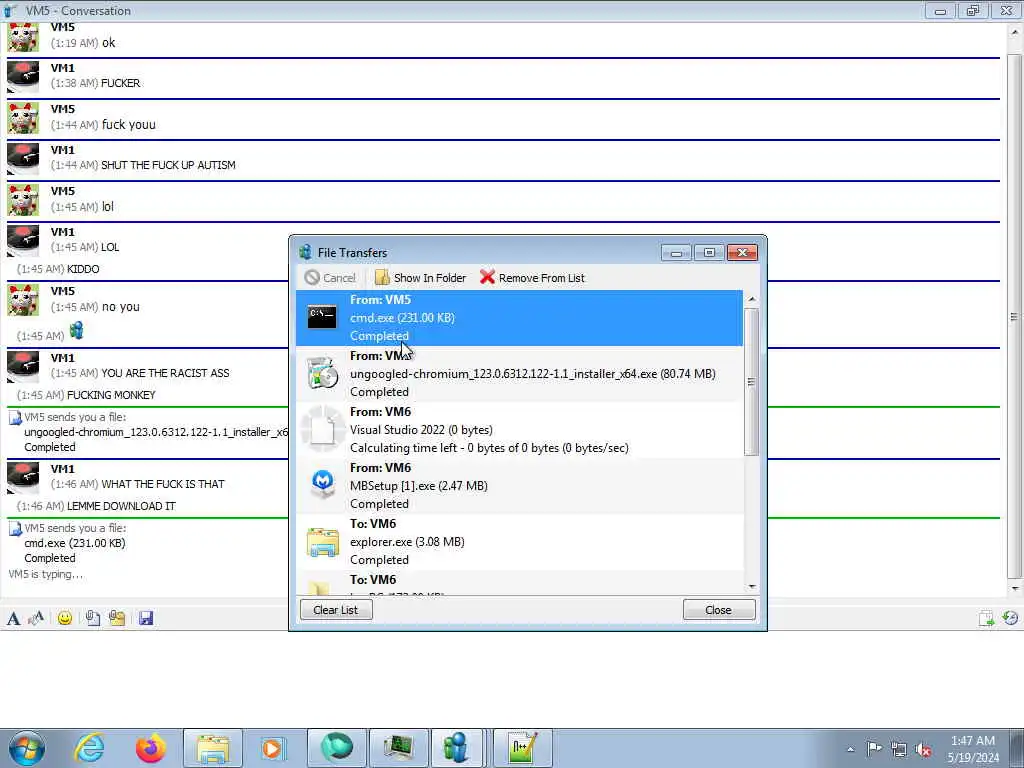1024x768 pixels.
Task: Select the explorer.exe transfer to VM6
Action: pyautogui.click(x=519, y=542)
